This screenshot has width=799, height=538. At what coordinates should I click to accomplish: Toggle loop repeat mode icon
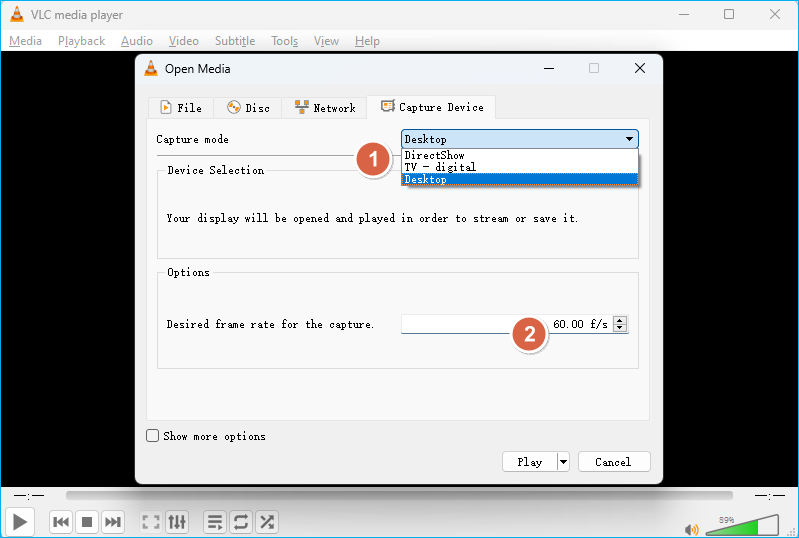pos(241,522)
